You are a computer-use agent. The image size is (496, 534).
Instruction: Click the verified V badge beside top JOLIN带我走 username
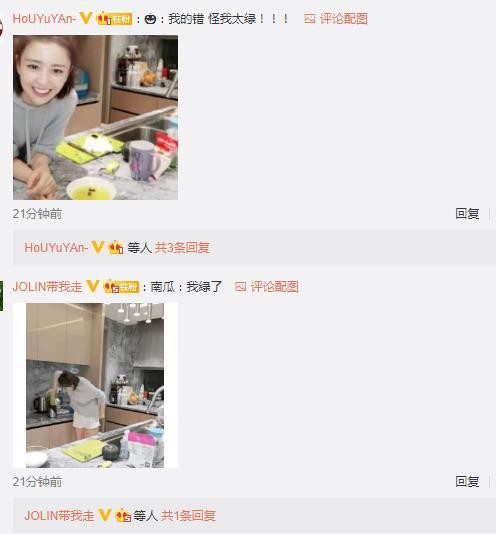tap(93, 286)
